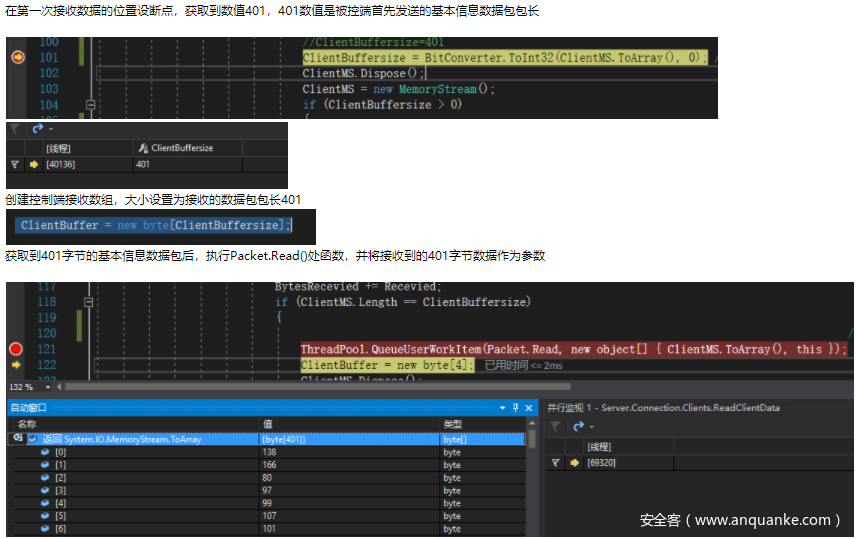Select array element [0] in Autos window
This screenshot has height=539, width=856.
[61, 452]
